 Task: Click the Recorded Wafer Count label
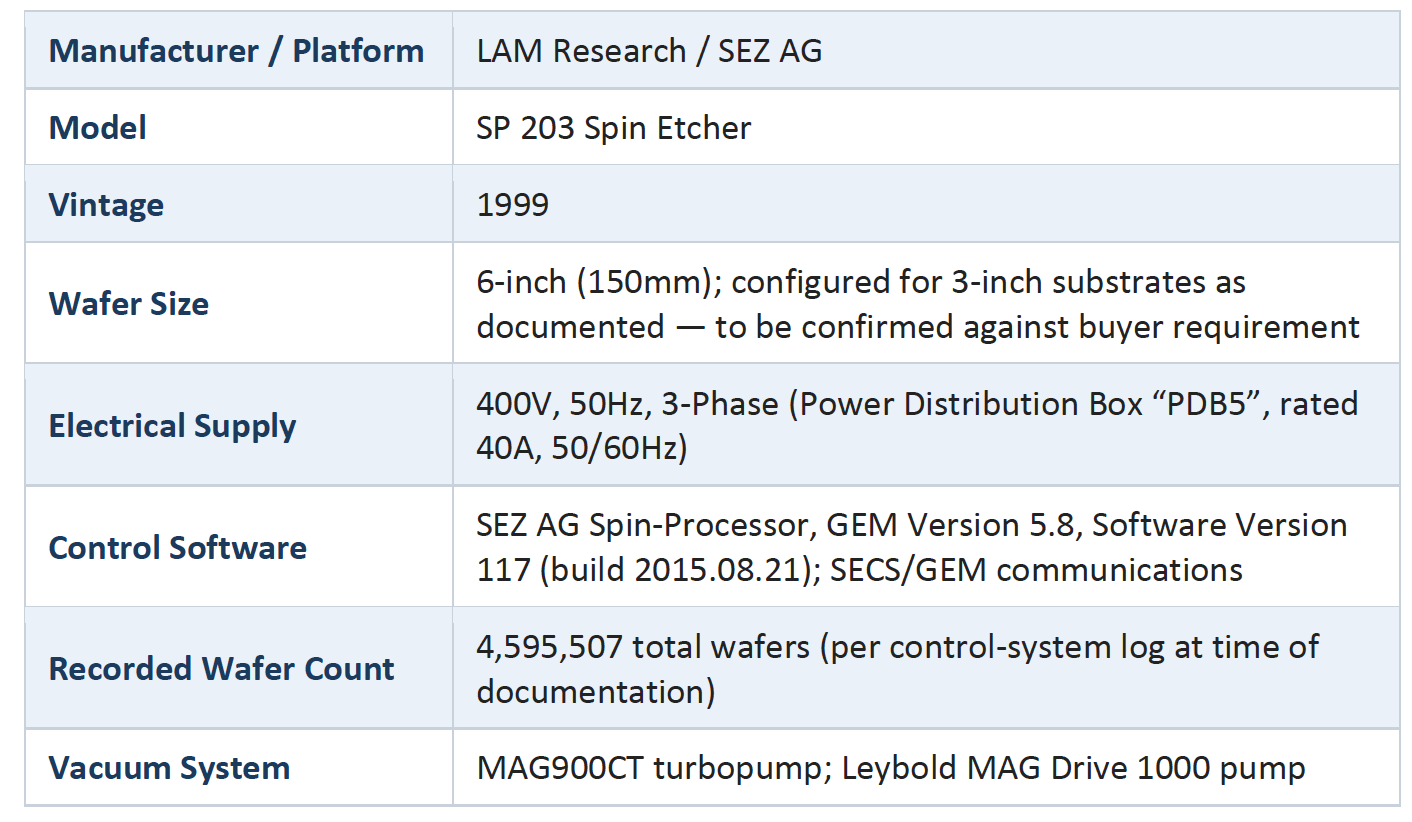pos(221,669)
